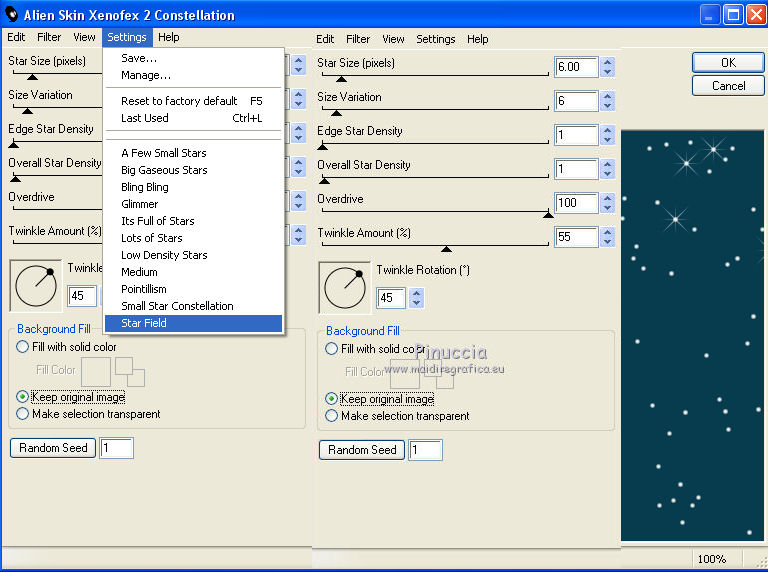
Task: Pick the Lots of Stars preset
Action: (x=193, y=238)
